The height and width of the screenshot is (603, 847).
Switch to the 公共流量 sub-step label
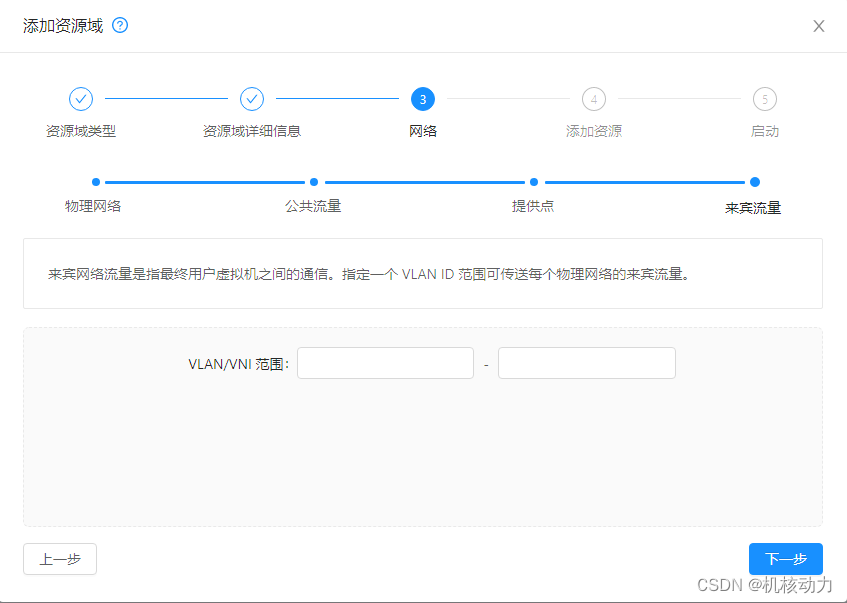(313, 206)
